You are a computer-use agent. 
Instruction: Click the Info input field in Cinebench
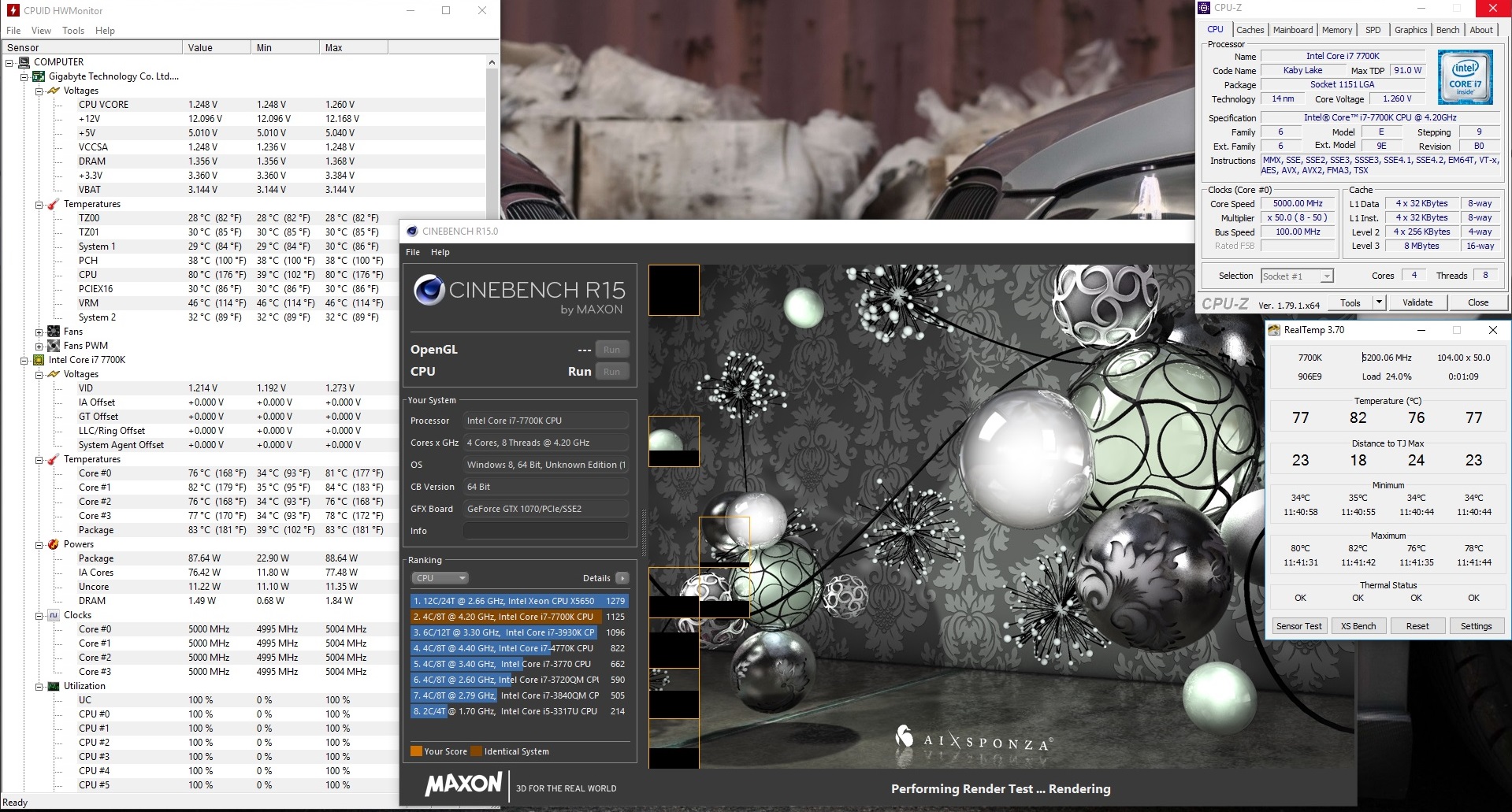coord(546,531)
